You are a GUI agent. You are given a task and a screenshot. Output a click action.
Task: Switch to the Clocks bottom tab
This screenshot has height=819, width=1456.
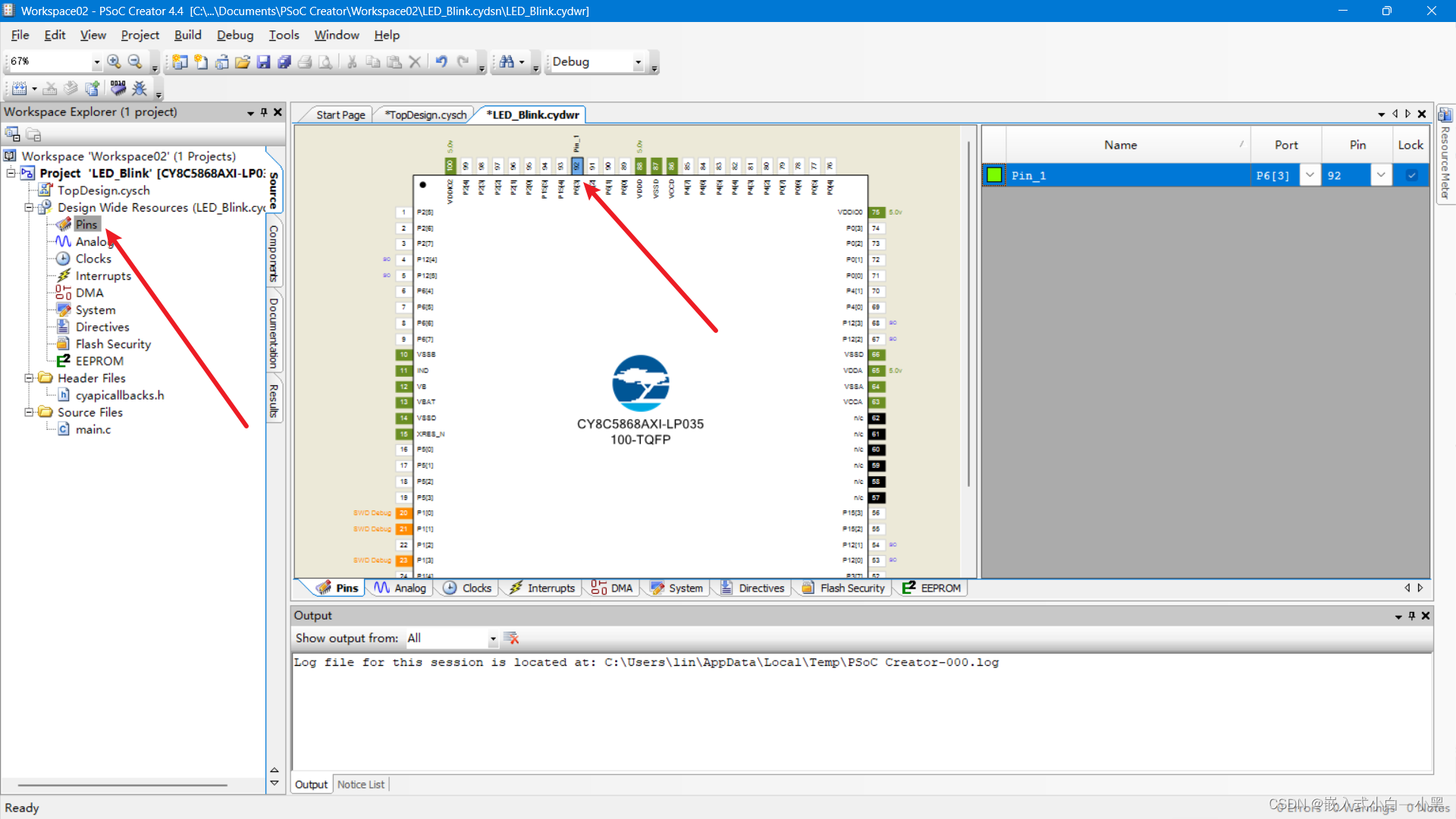coord(468,588)
